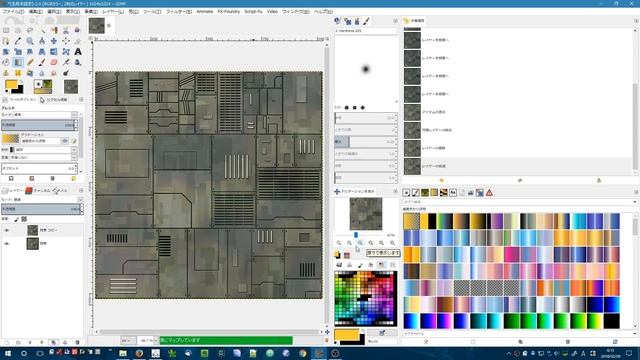Hide the bottom background layer with eye icon
The image size is (640, 360).
pyautogui.click(x=6, y=244)
